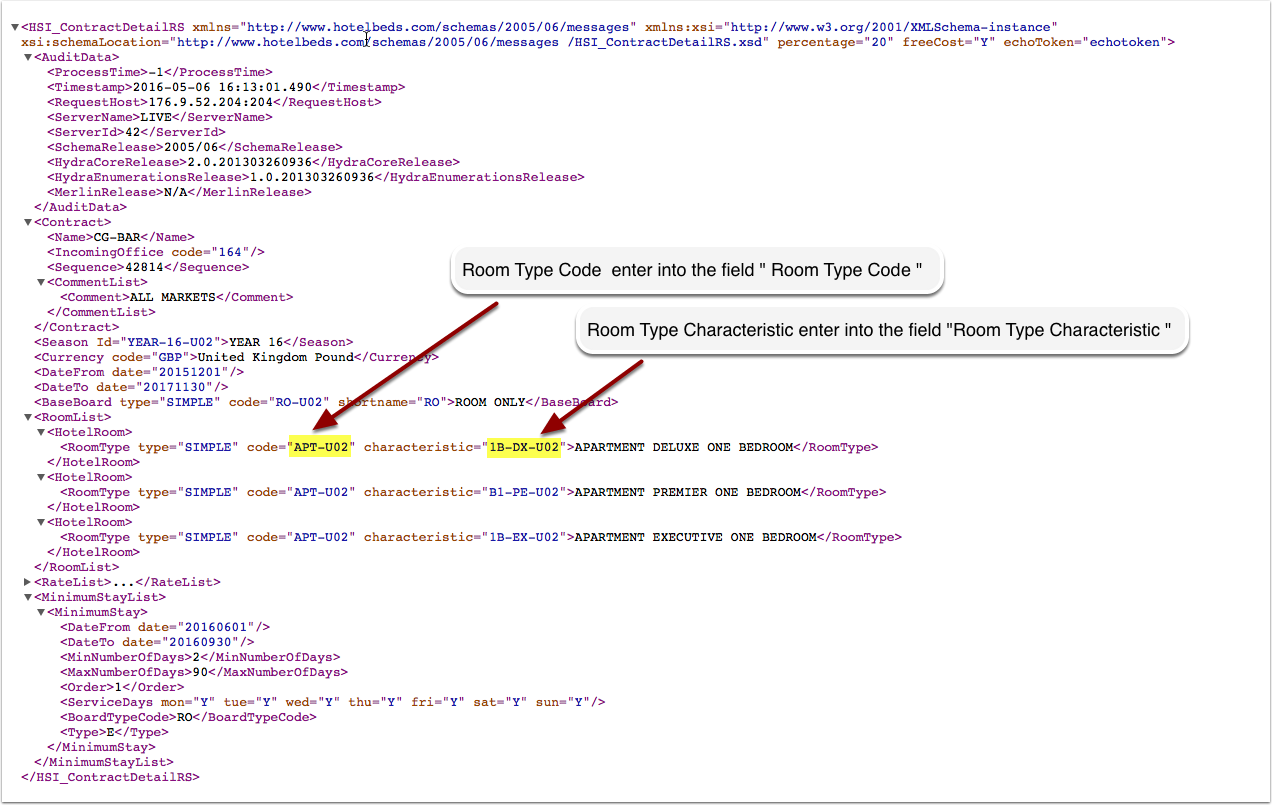Select the HydraEnumerationsRelease 1.0.201303260936 line
1272x805 pixels.
(316, 177)
